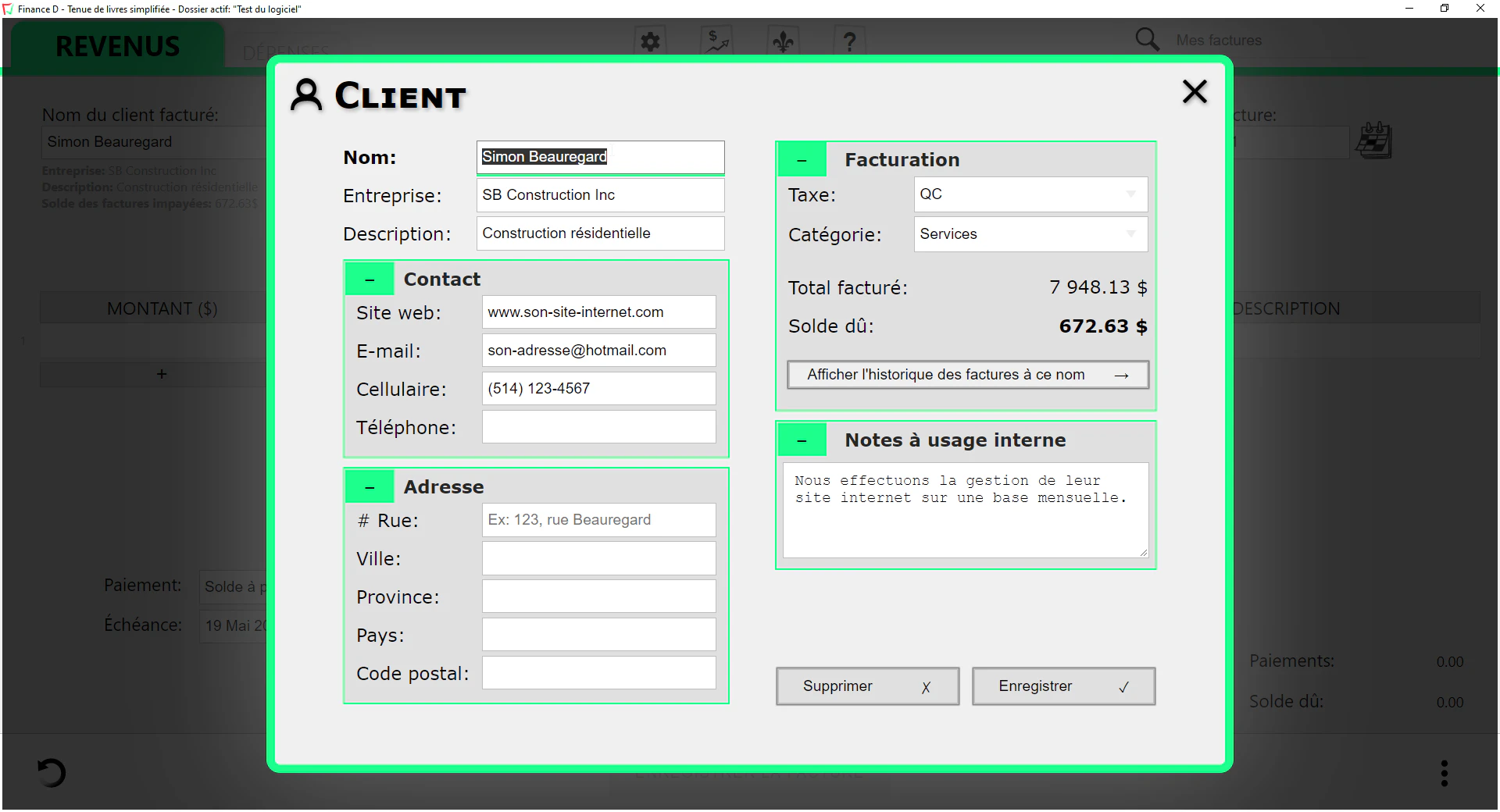Open help via the question mark icon
The height and width of the screenshot is (812, 1500).
pos(849,41)
